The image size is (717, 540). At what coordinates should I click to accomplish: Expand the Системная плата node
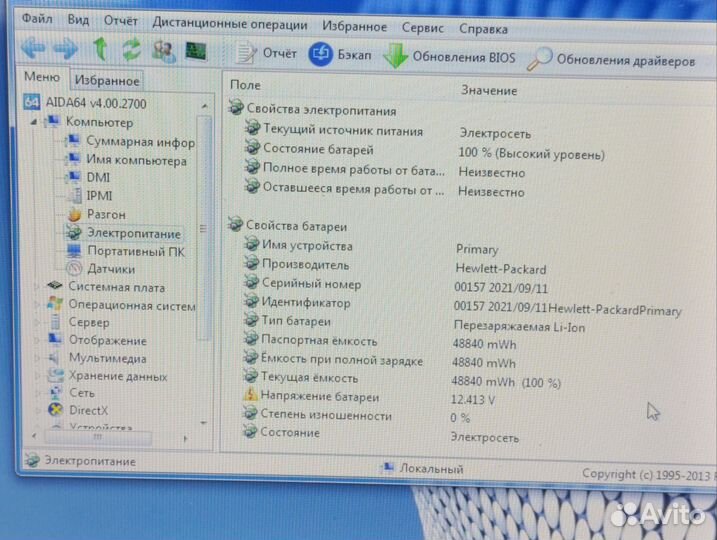(37, 287)
